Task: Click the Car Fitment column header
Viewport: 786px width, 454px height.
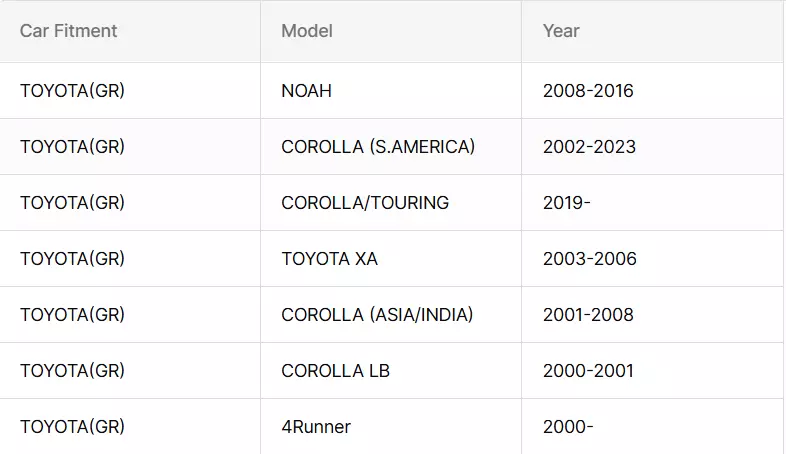Action: point(130,31)
